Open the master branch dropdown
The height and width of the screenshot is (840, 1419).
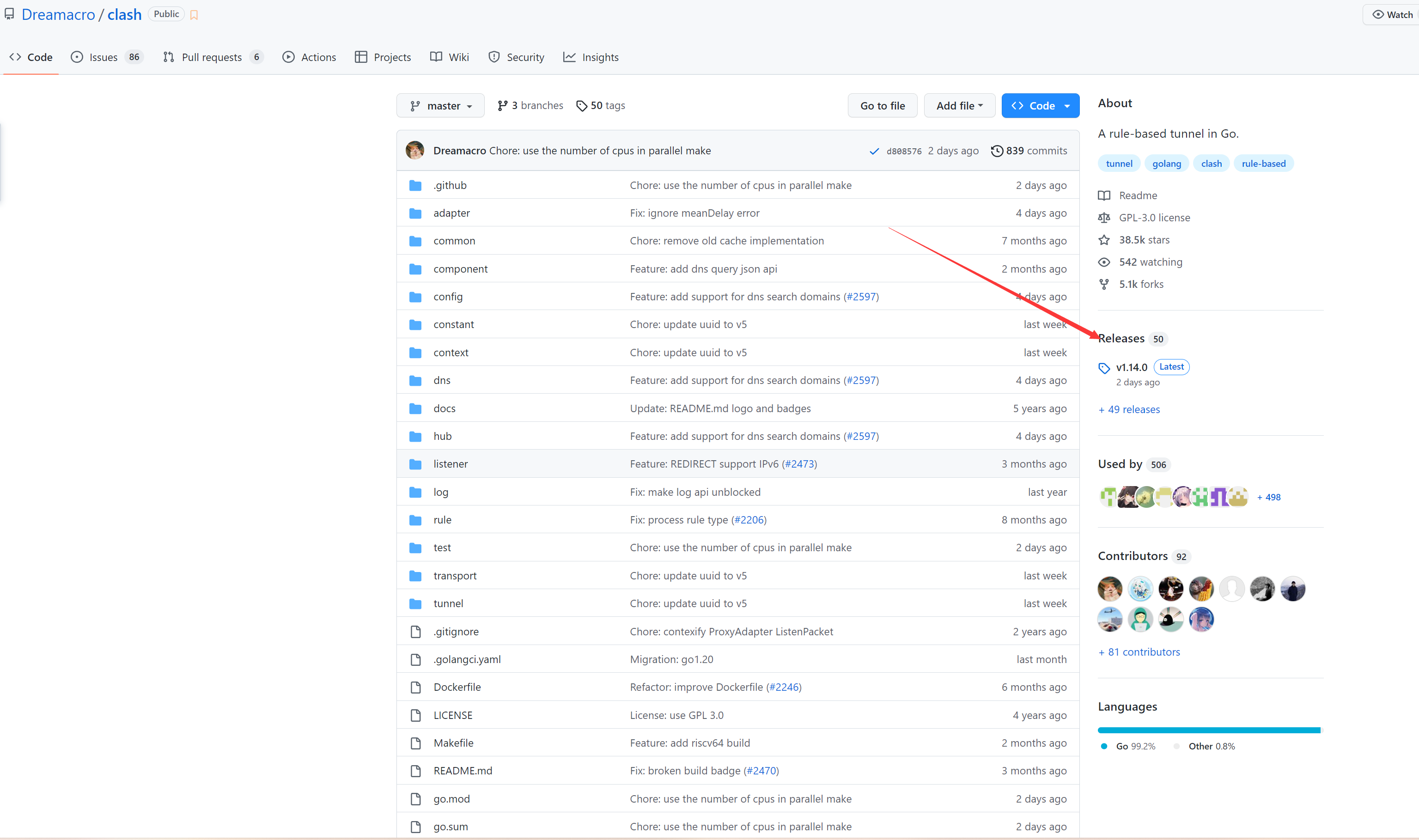point(440,106)
